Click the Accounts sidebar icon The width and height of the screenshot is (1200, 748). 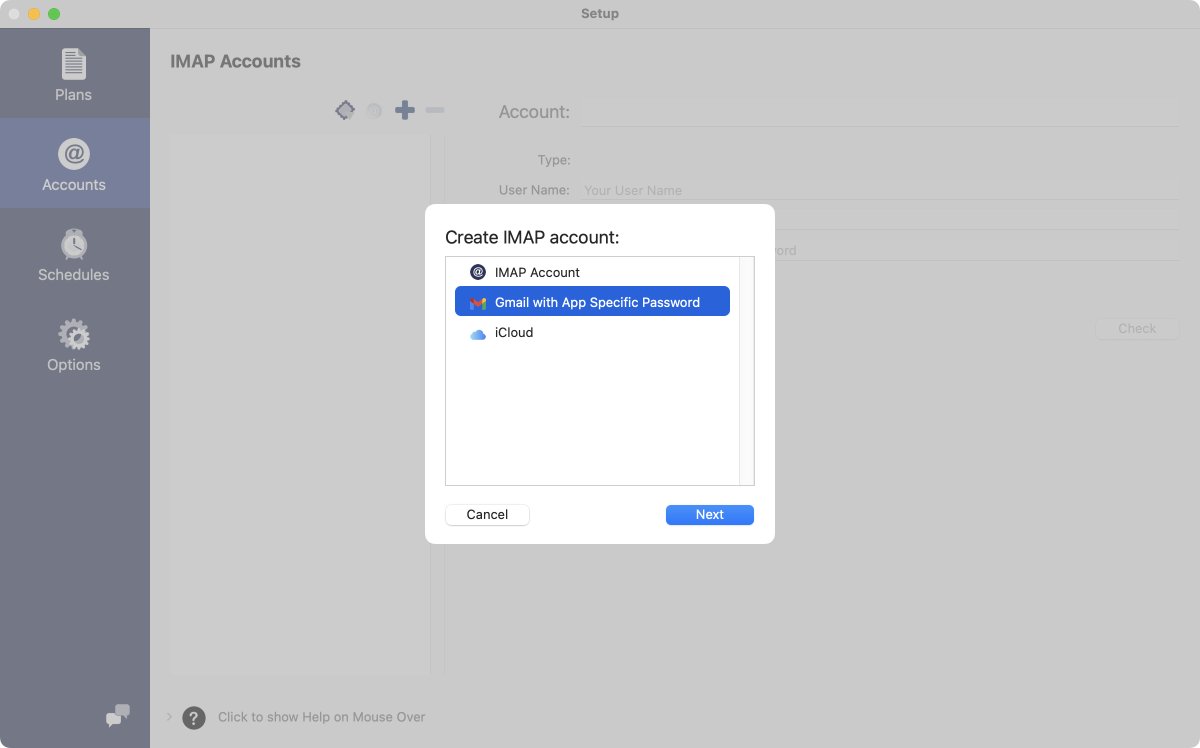point(73,162)
